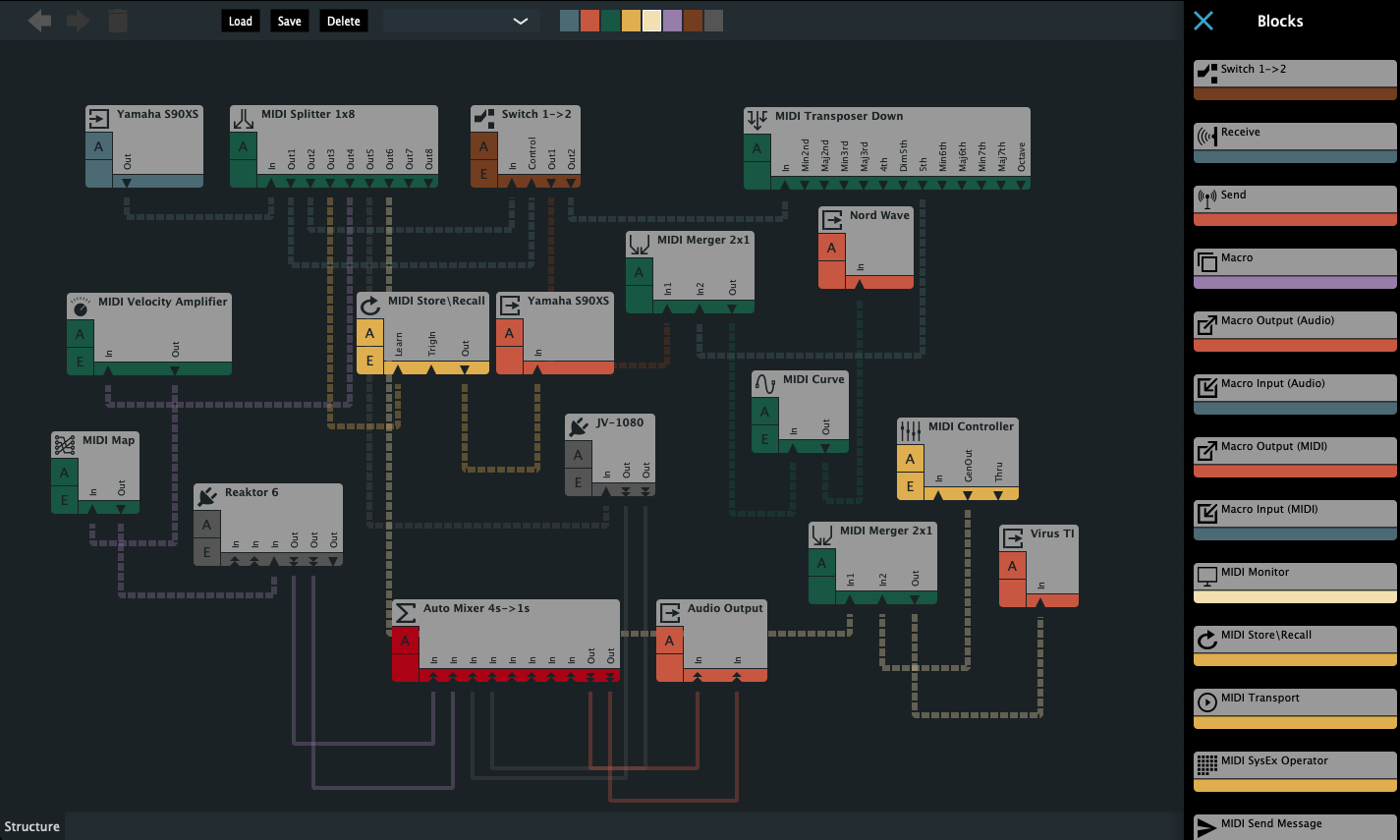
Task: Toggle the A button on Audio Output block
Action: (x=669, y=641)
